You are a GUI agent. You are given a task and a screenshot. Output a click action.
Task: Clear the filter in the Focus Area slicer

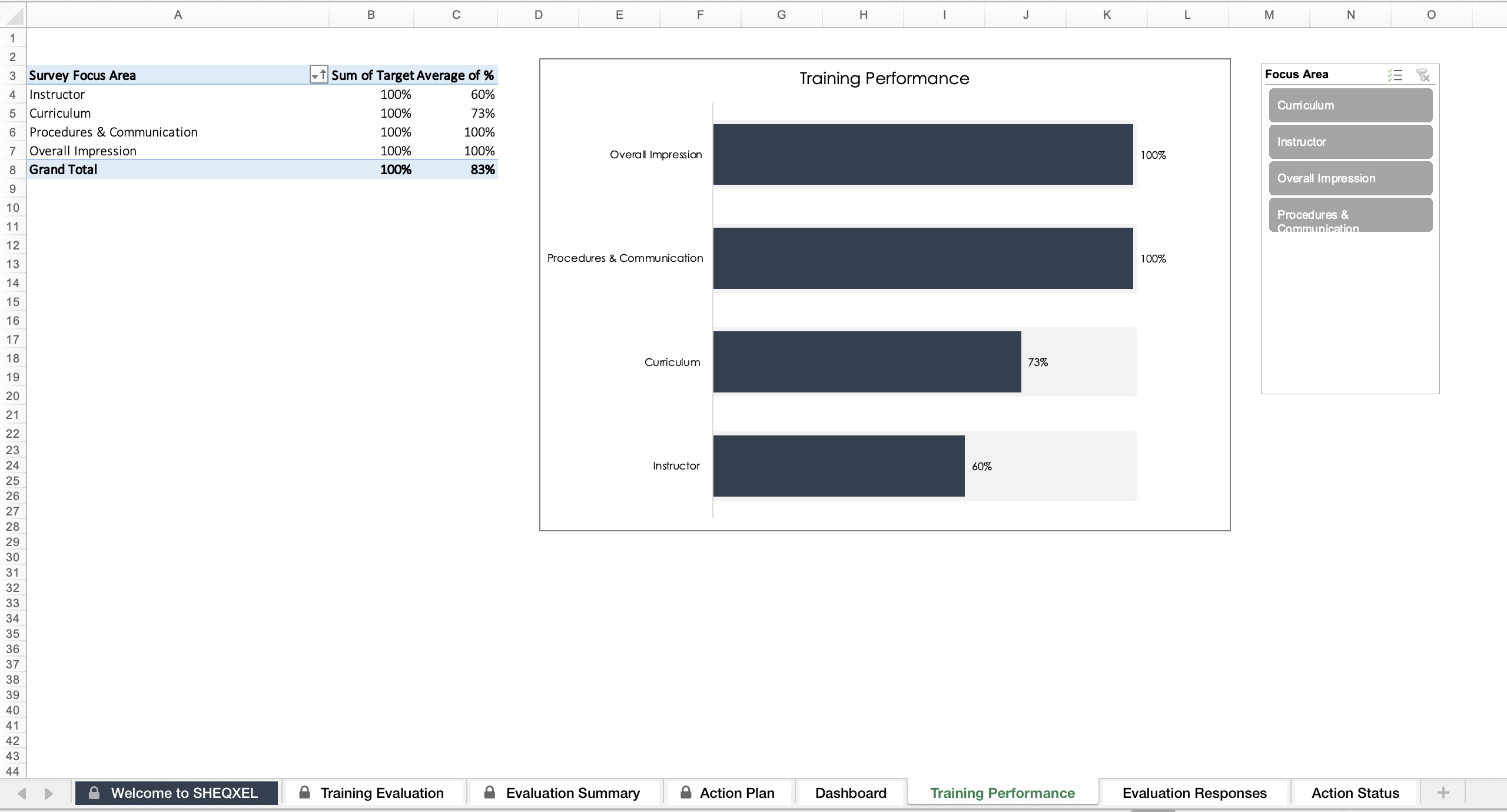pos(1423,75)
